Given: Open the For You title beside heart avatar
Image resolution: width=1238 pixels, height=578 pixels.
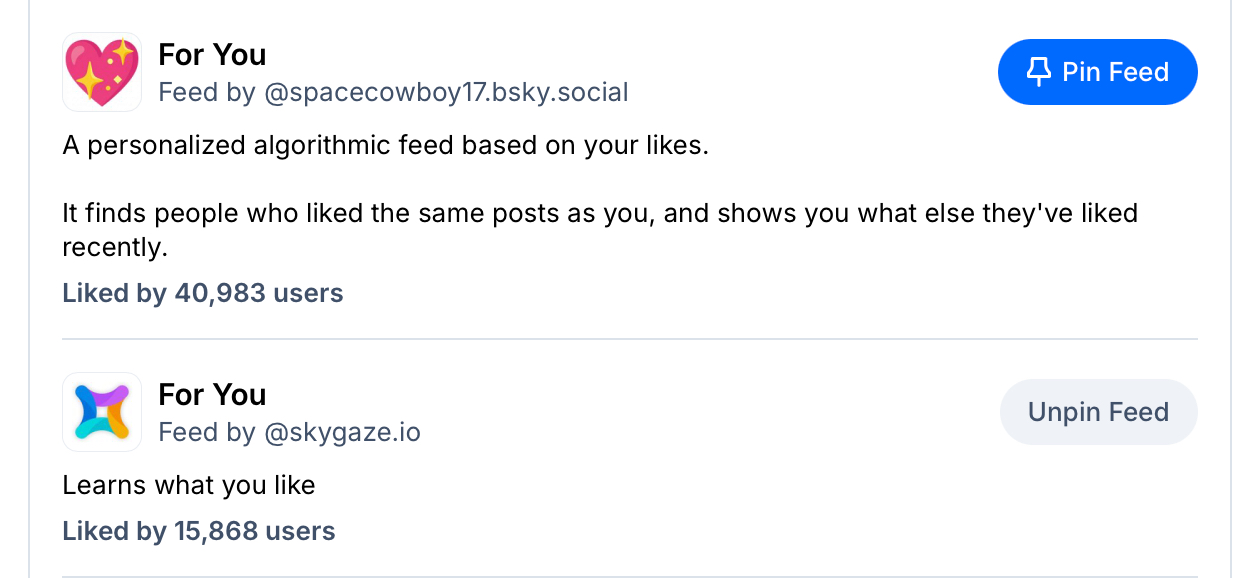Looking at the screenshot, I should 212,54.
